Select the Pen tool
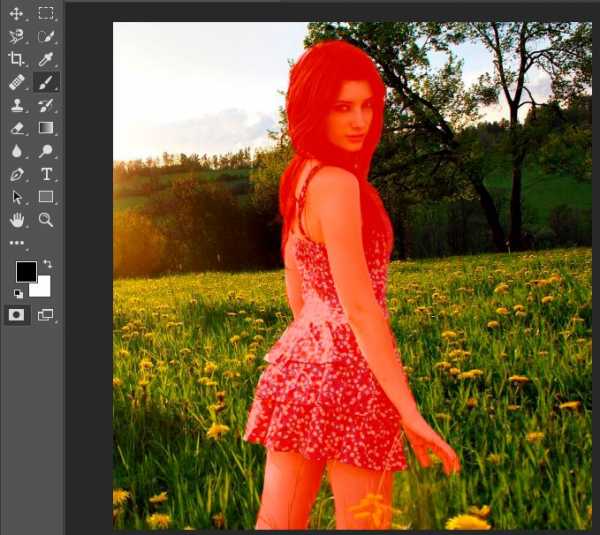 (16, 175)
